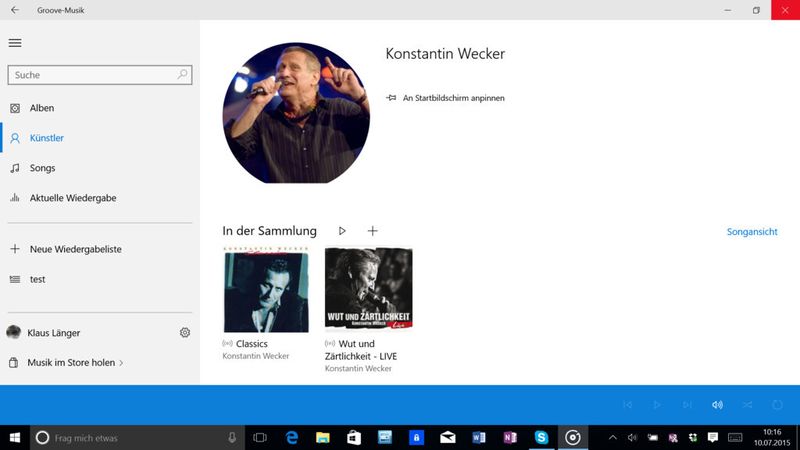Open Windows Store from taskbar
Viewport: 800px width, 450px height.
[x=354, y=438]
